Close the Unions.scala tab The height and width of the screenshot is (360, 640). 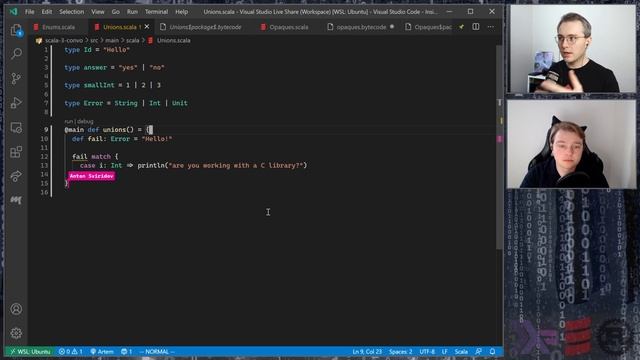pyautogui.click(x=147, y=27)
